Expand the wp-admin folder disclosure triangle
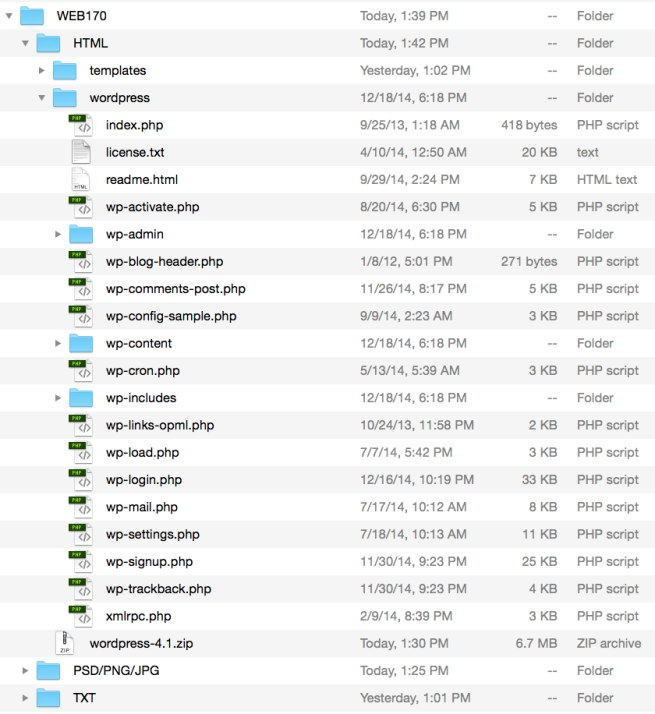 [x=58, y=234]
